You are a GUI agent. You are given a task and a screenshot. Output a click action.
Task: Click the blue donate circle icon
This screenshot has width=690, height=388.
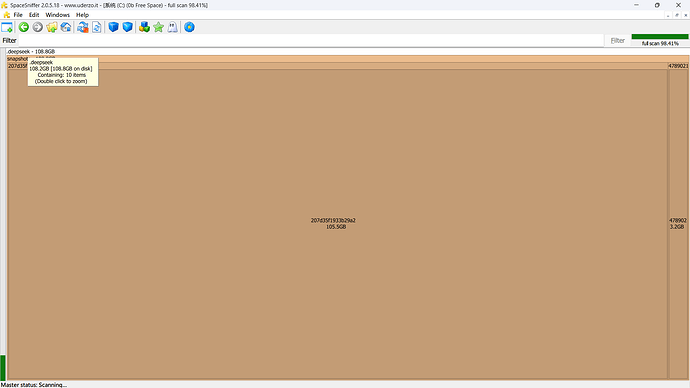click(x=189, y=27)
